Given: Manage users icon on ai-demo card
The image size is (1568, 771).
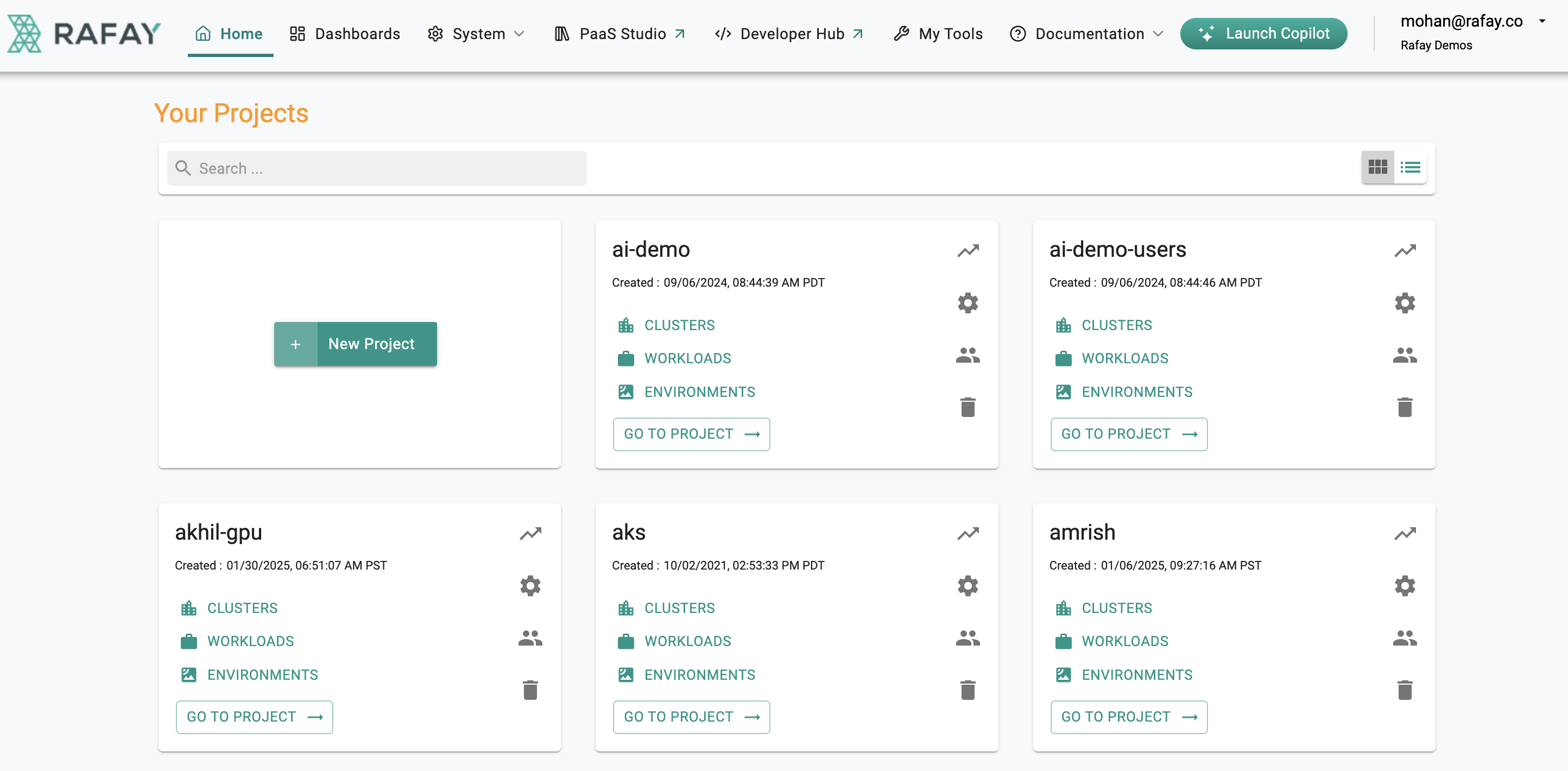Looking at the screenshot, I should (968, 355).
